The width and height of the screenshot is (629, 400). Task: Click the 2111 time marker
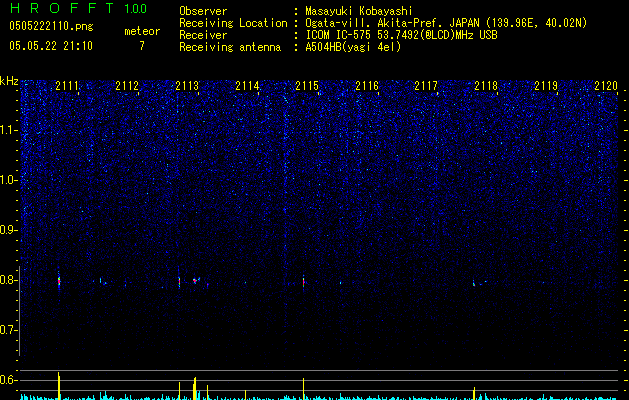coord(67,85)
